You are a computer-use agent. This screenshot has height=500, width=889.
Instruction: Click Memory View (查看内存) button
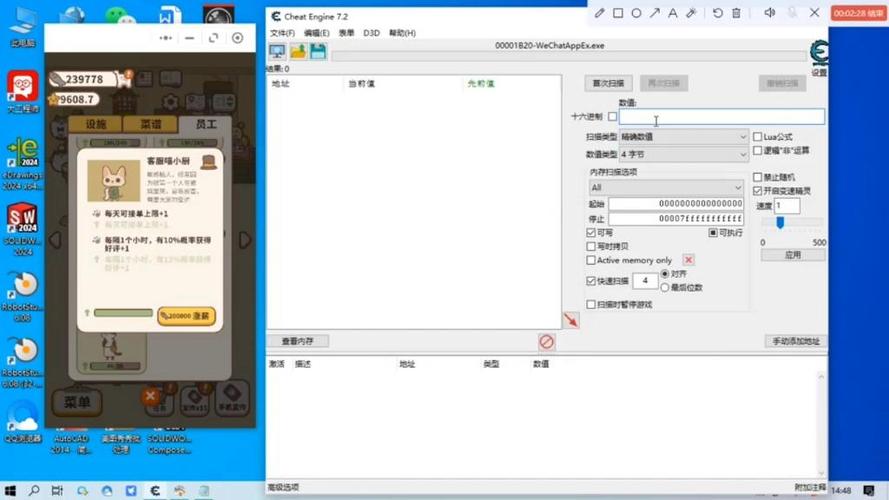(298, 341)
